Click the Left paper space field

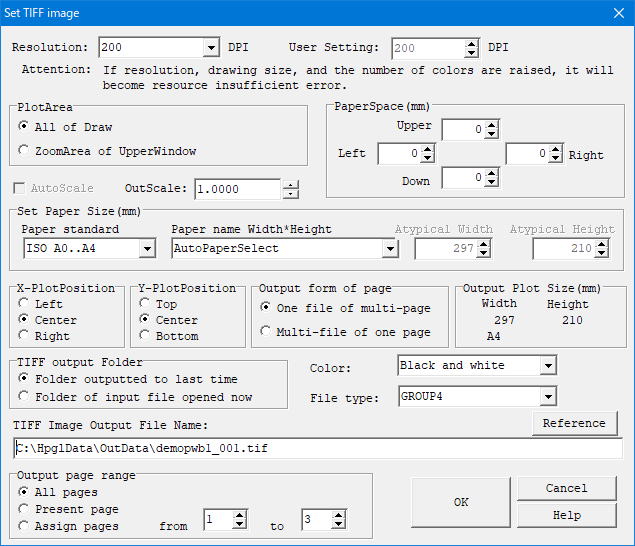[x=399, y=154]
